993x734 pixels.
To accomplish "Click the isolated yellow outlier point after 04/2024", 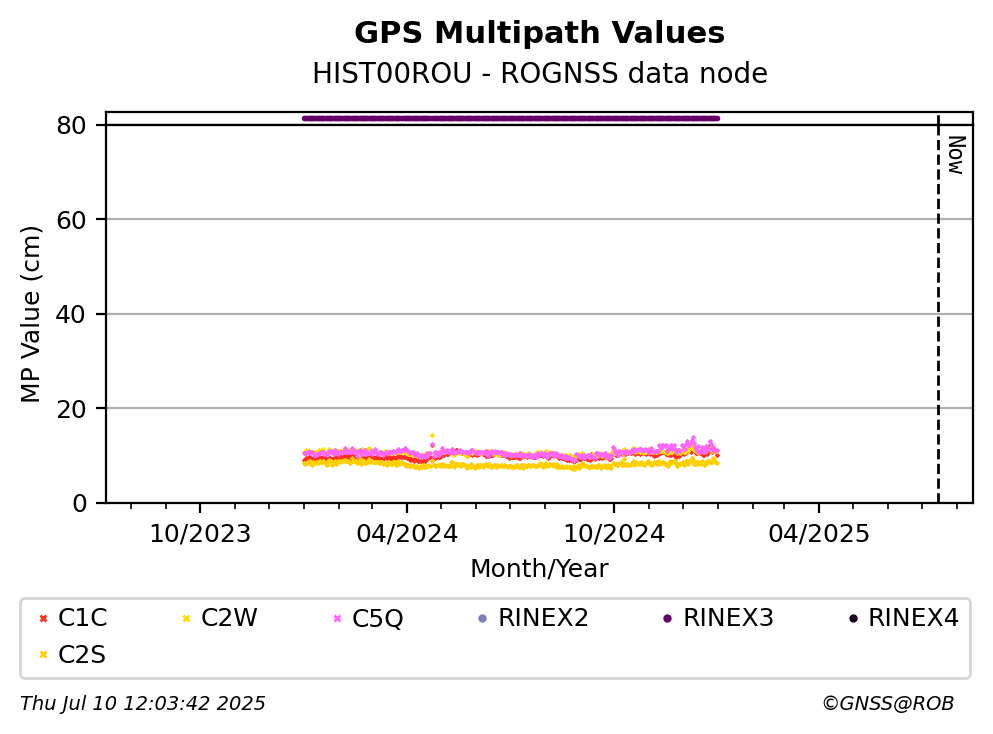I will click(433, 436).
